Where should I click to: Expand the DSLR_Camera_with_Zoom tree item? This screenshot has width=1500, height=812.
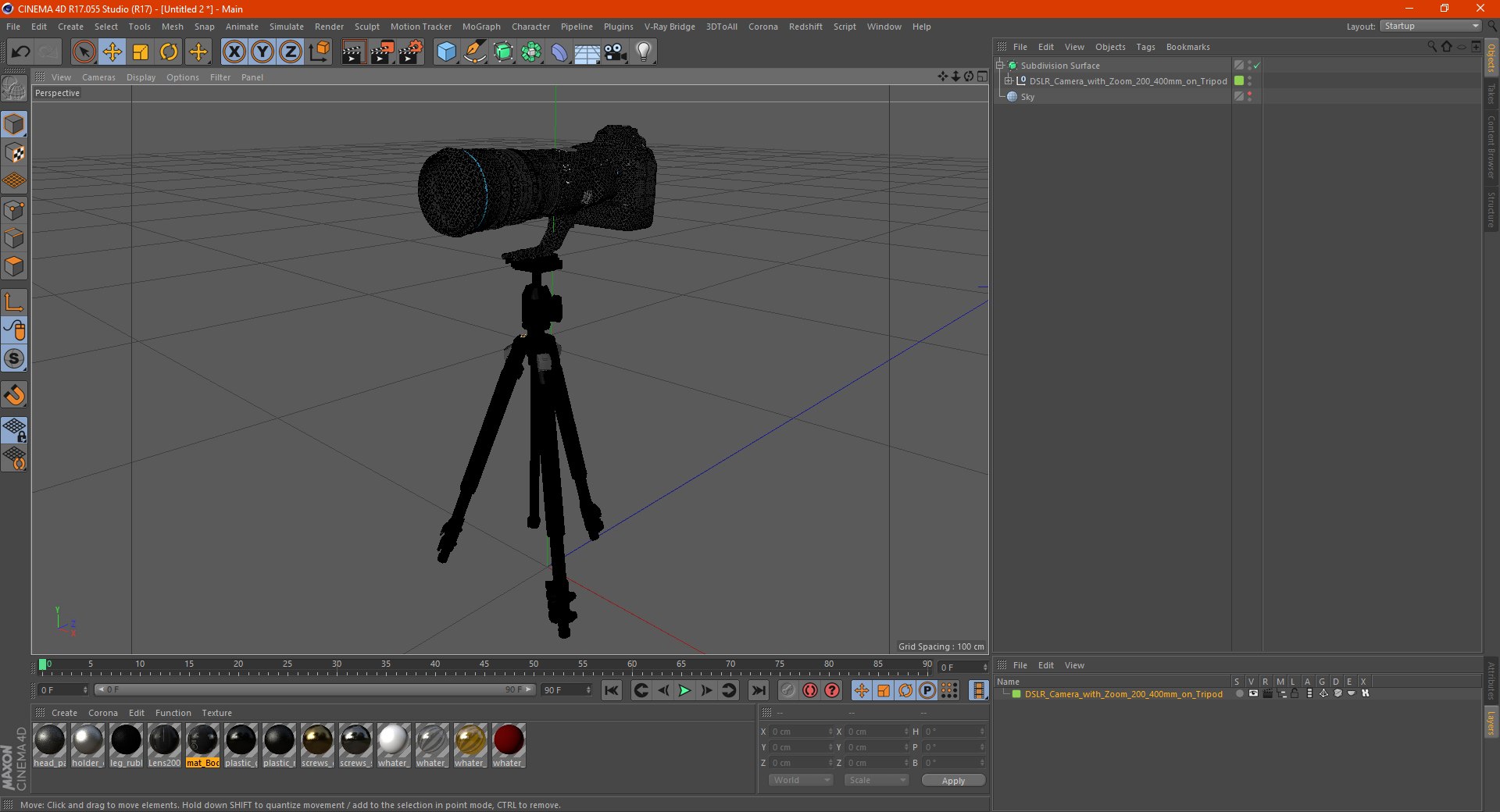pyautogui.click(x=1009, y=81)
